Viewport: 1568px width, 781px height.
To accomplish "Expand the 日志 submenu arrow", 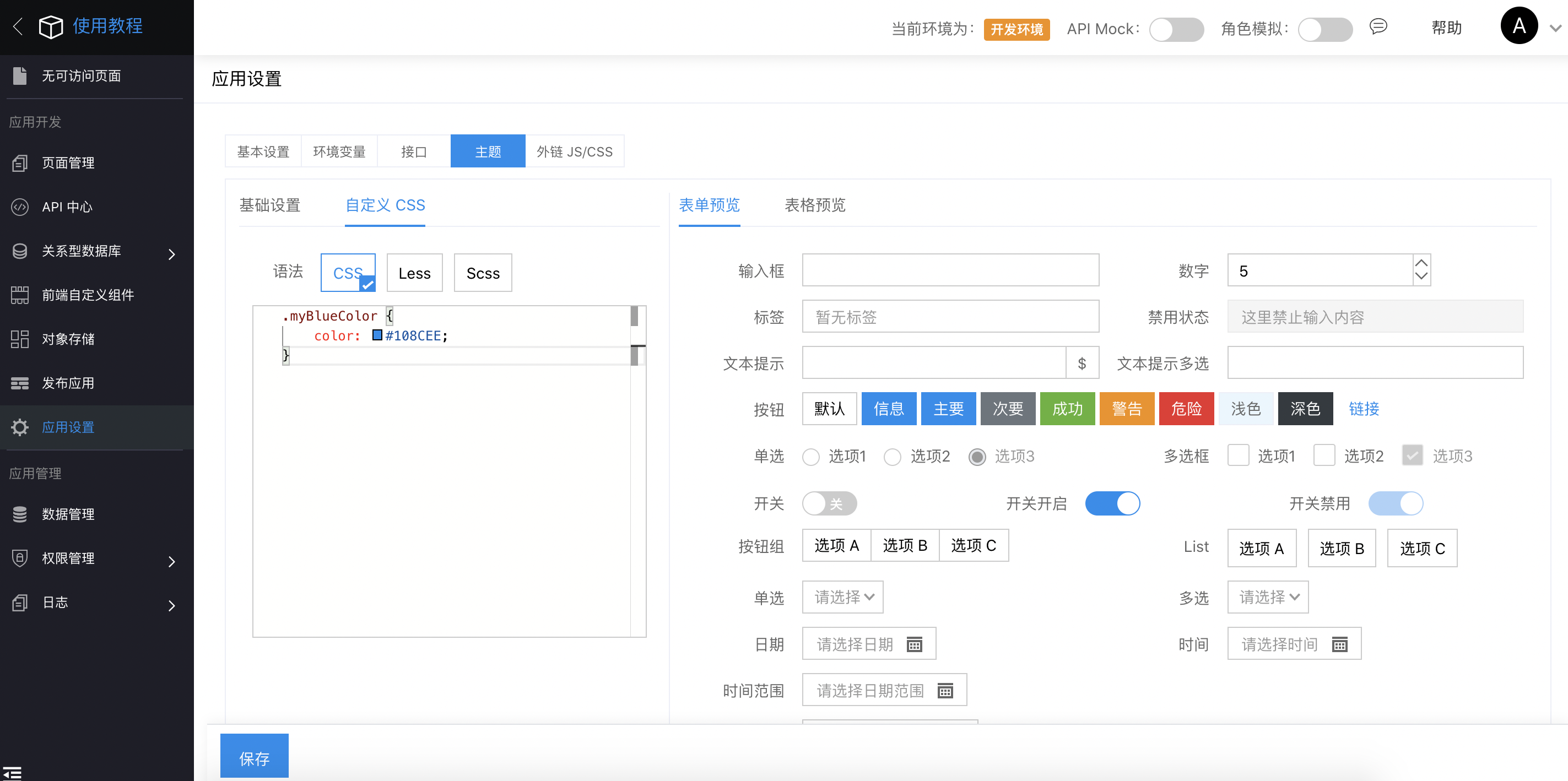I will (172, 605).
